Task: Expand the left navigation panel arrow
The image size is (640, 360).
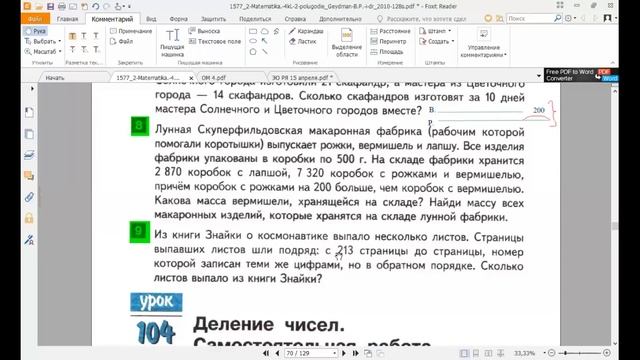Action: tap(32, 89)
